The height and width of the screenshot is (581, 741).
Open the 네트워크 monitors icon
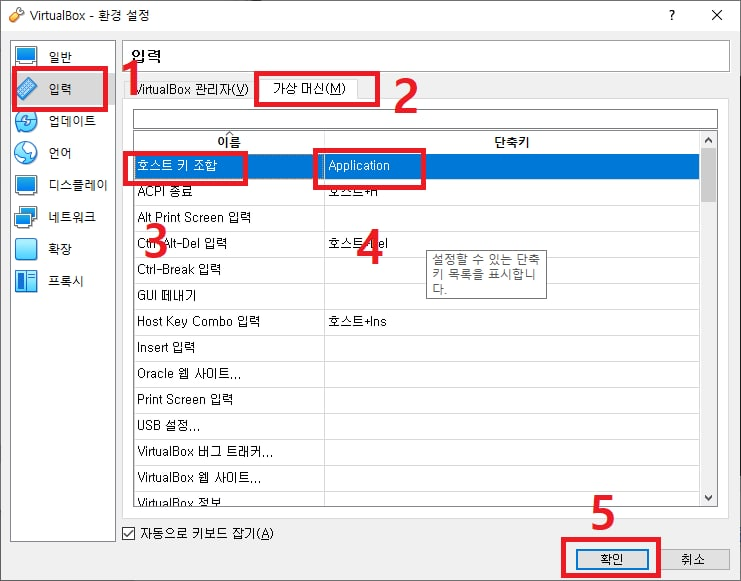[26, 217]
